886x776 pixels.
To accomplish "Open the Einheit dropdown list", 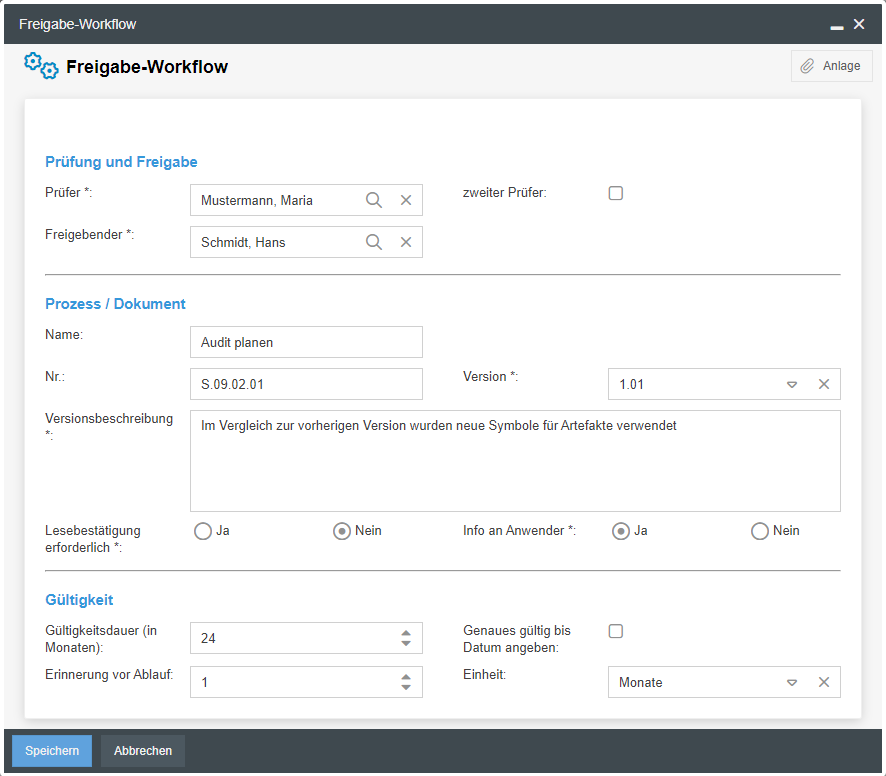I will point(791,682).
